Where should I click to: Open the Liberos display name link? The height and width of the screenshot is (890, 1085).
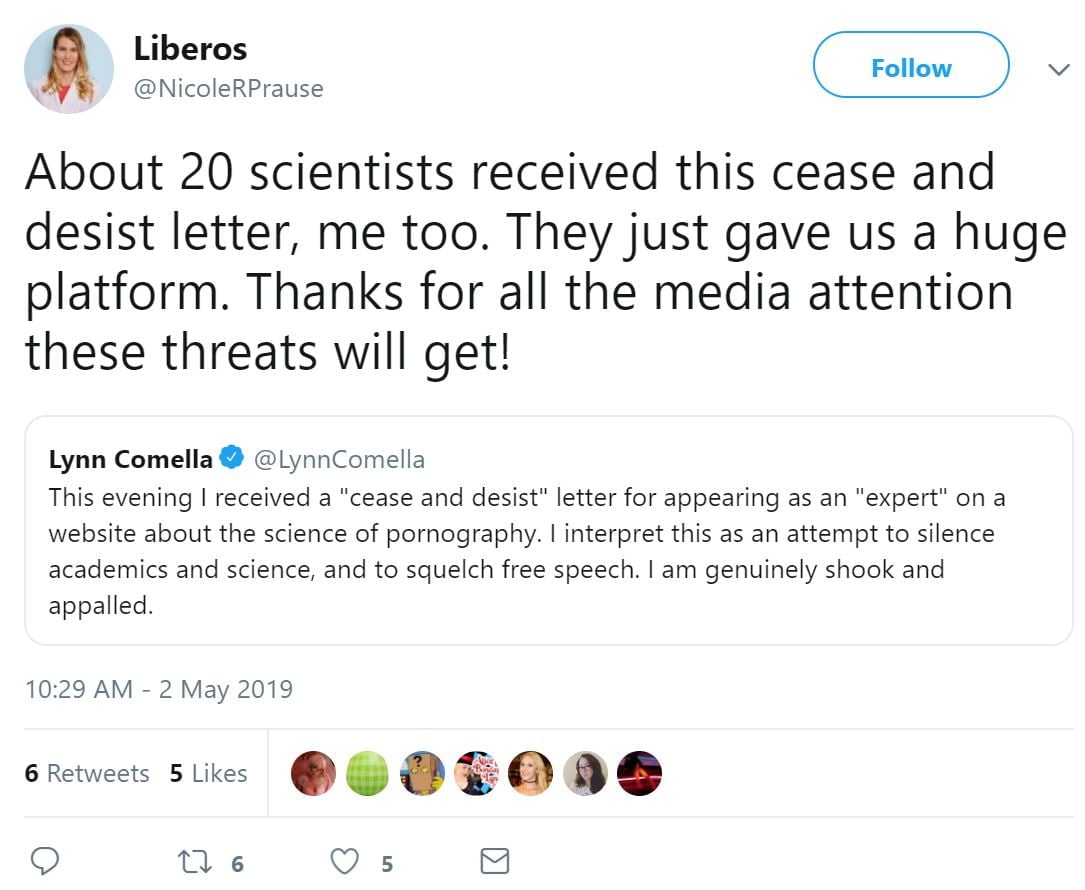[x=190, y=48]
